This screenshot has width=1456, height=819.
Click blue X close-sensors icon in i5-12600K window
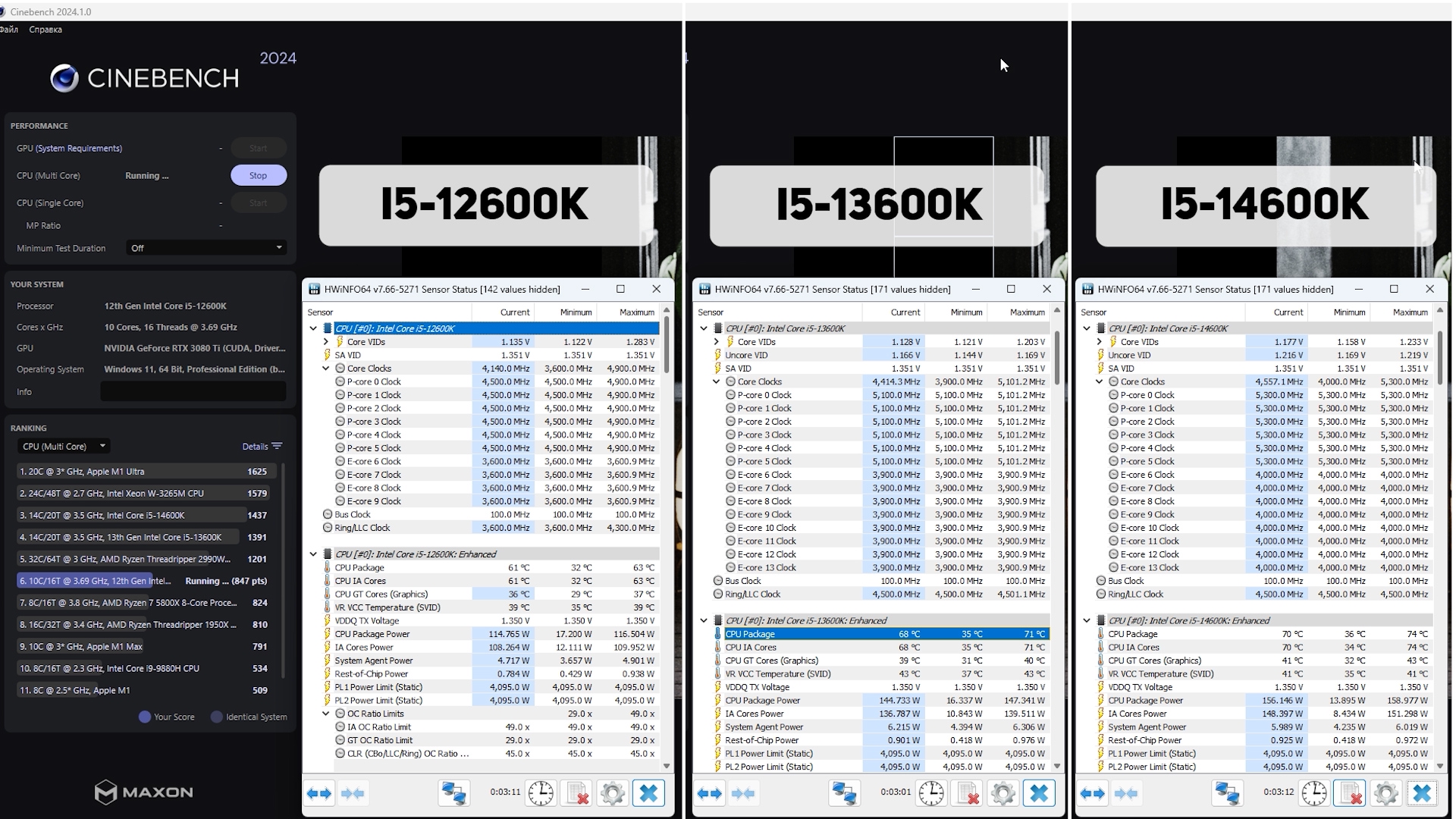pos(648,793)
